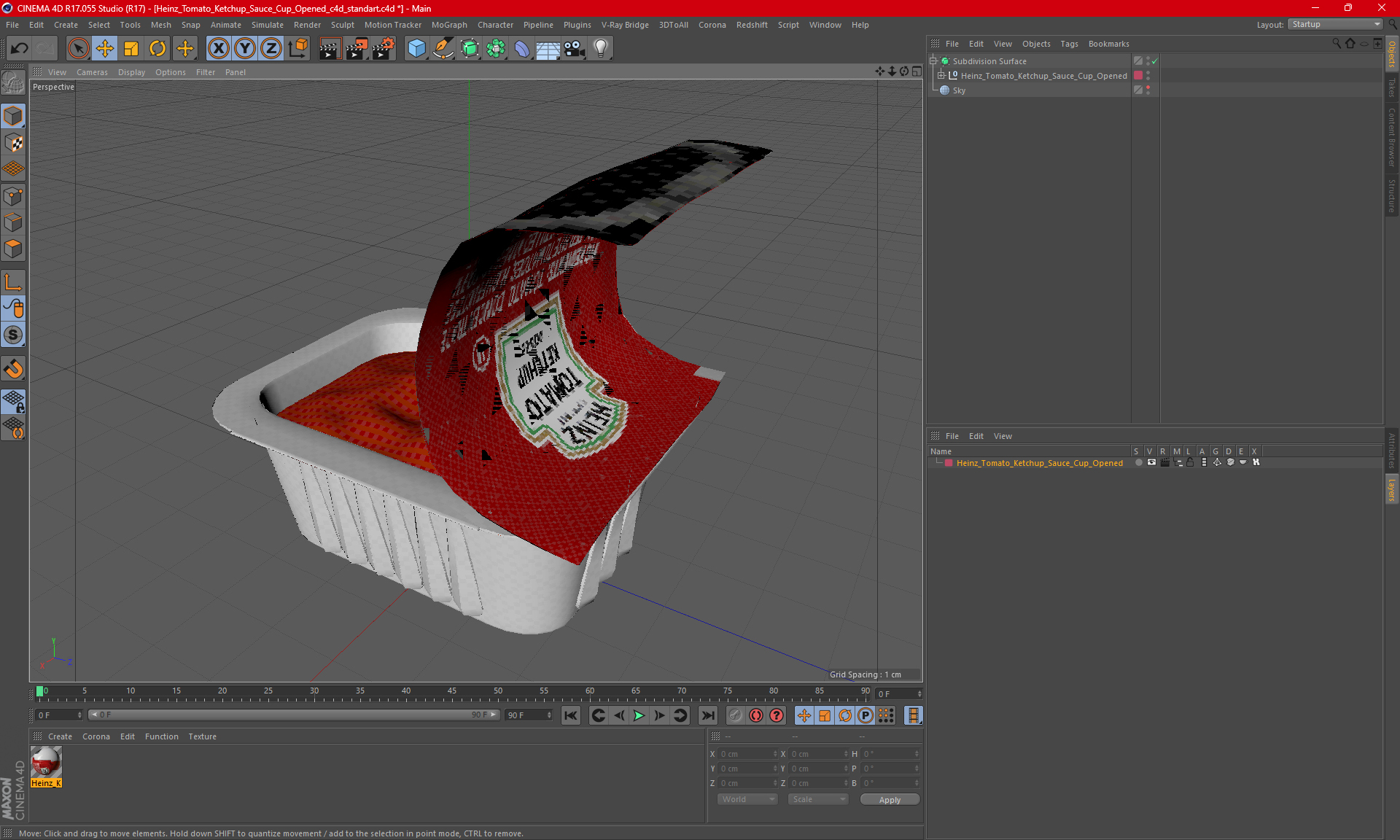Screen dimensions: 1400x840
Task: Go to start of animation
Action: (571, 716)
